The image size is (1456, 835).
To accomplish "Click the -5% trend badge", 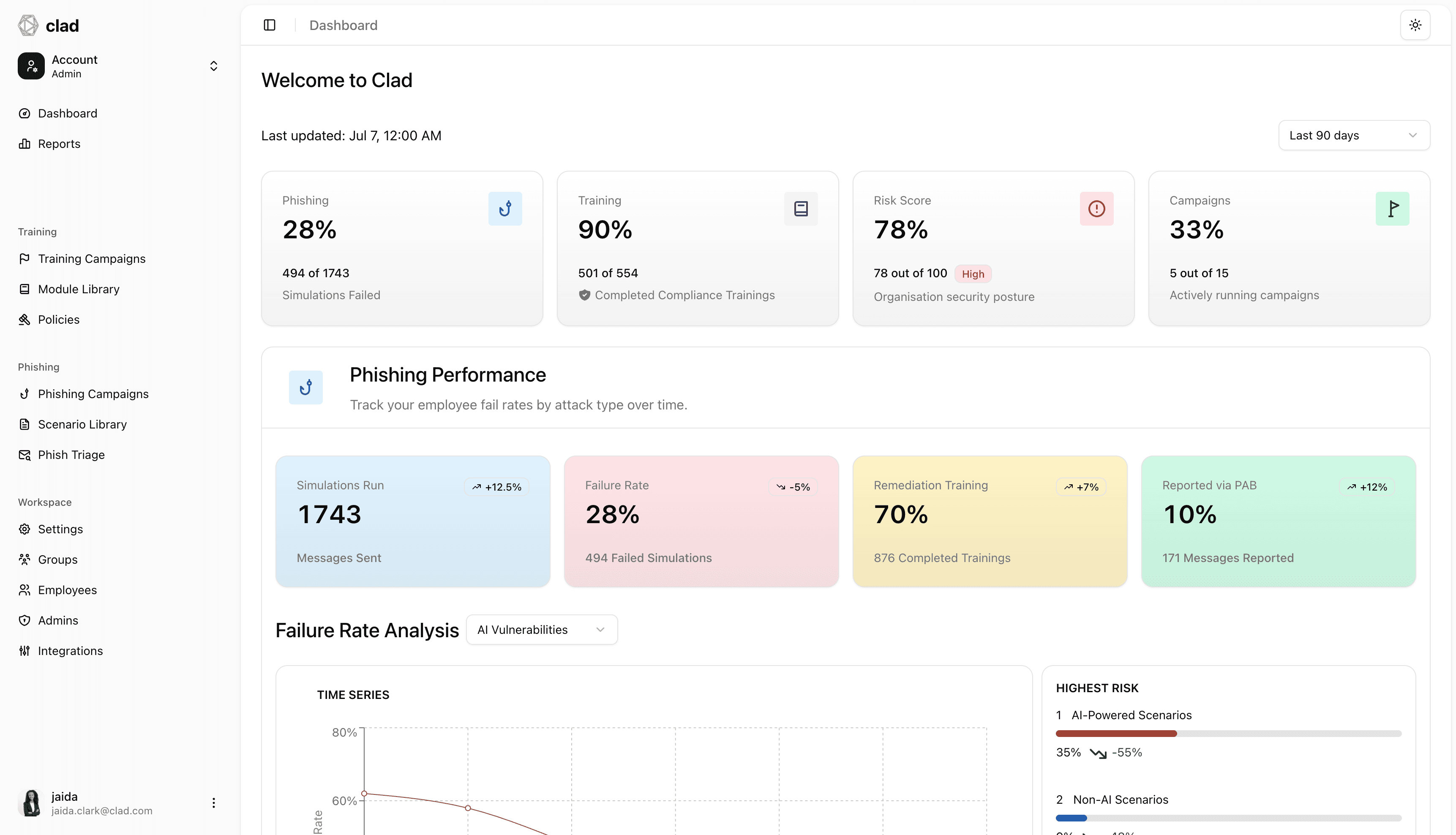I will 793,487.
